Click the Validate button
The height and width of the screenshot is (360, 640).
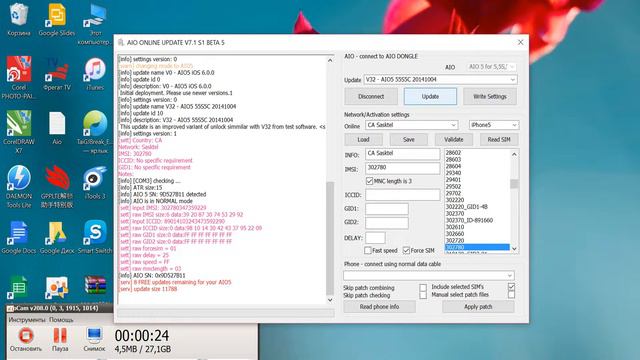[453, 140]
